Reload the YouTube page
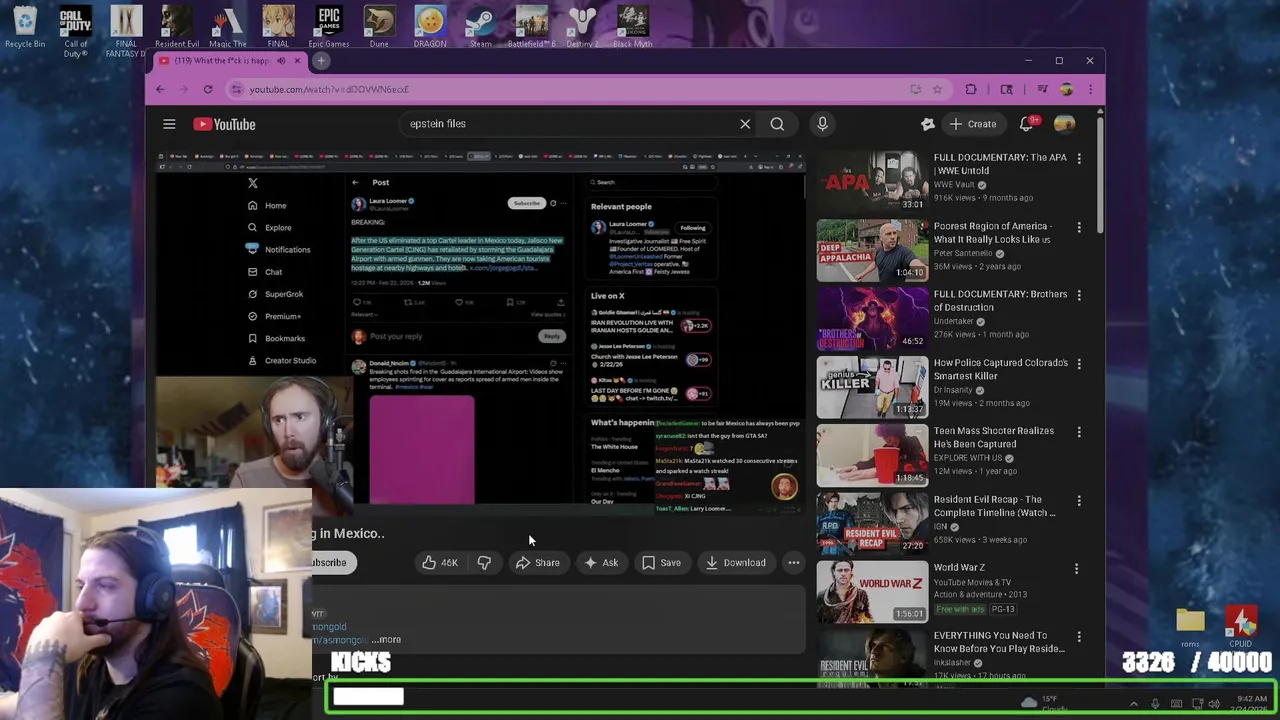 pos(208,89)
